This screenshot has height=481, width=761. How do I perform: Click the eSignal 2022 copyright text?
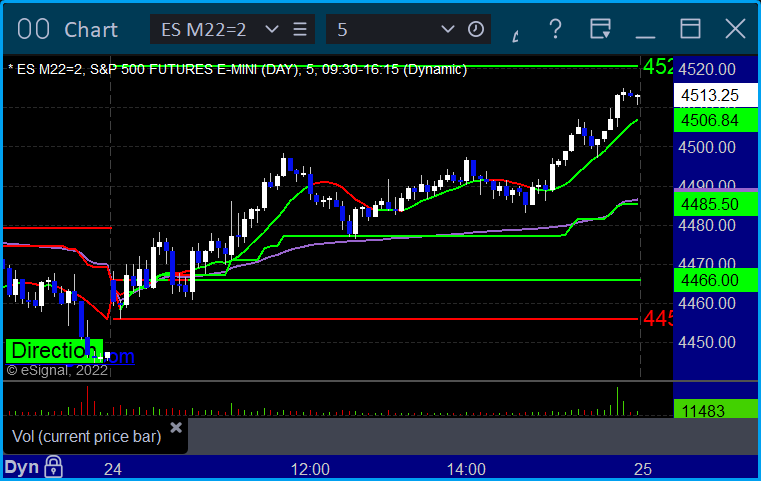(x=57, y=370)
